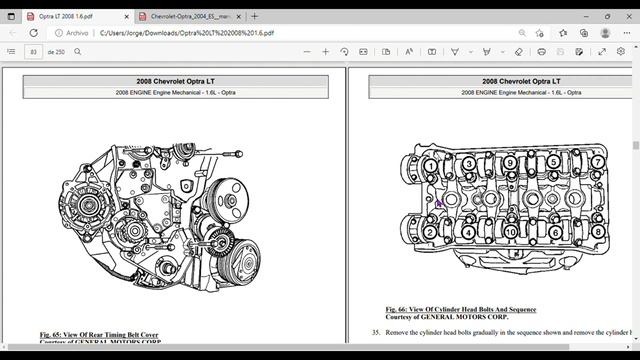Open the immersive reader book icon
Screen dimensions: 640x360
pos(432,52)
